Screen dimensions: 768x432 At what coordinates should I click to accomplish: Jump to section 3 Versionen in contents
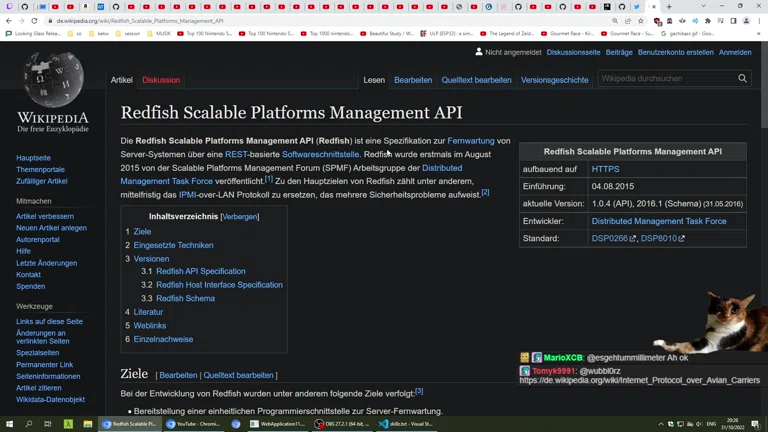(x=151, y=259)
